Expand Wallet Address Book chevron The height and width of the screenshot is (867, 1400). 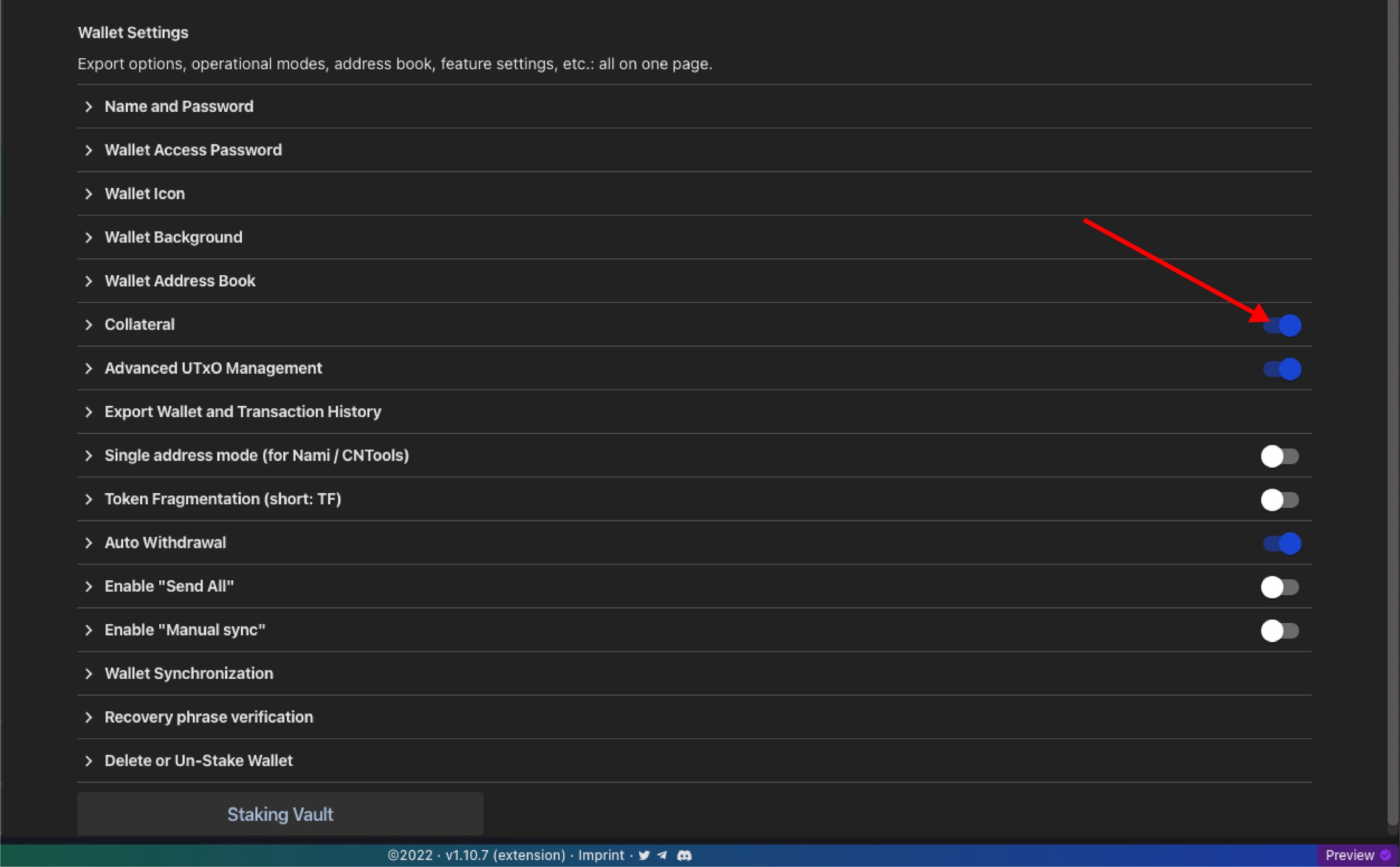(x=89, y=281)
